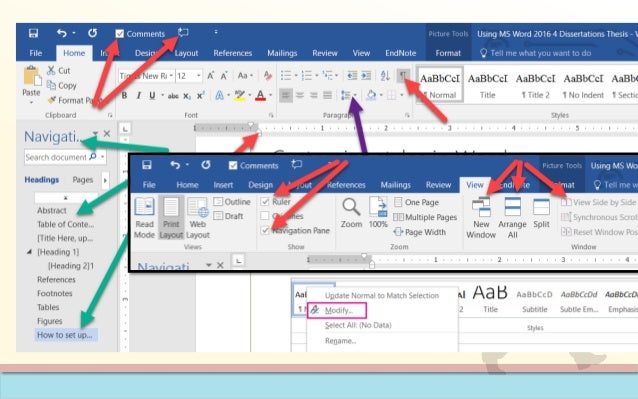Click Increase Indent icon

pyautogui.click(x=366, y=75)
